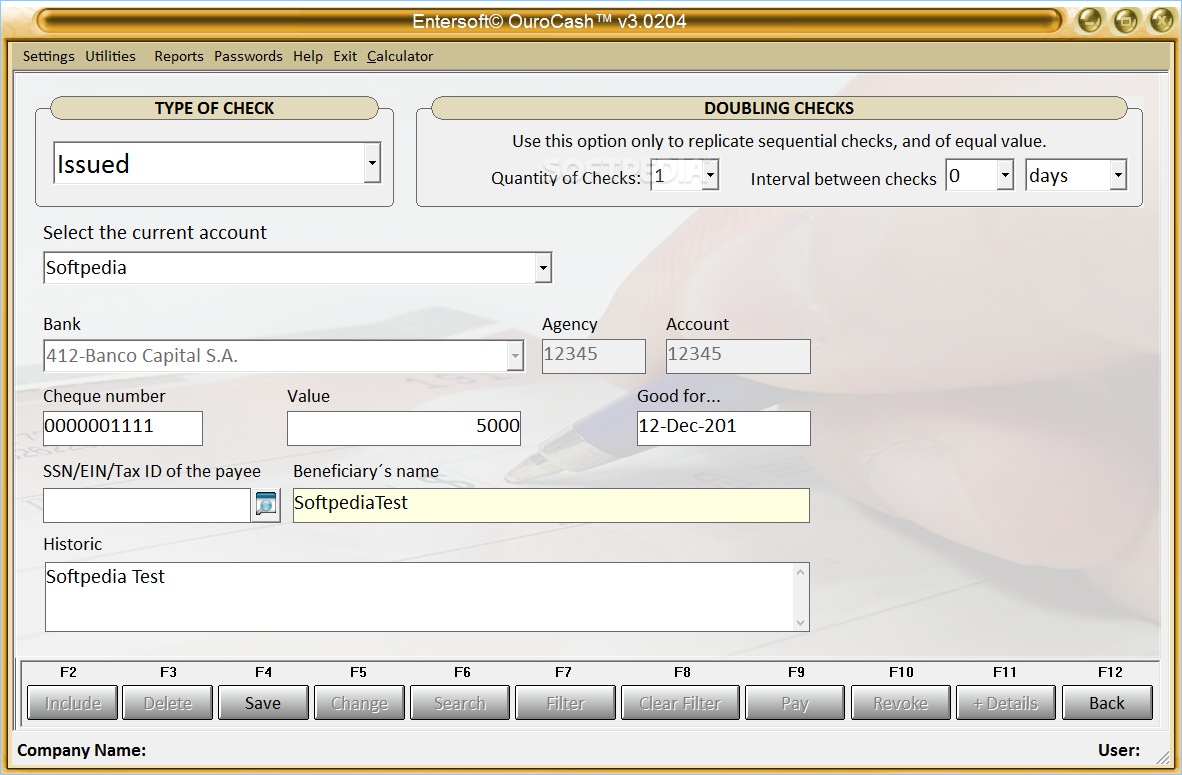This screenshot has height=775, width=1182.
Task: Click the payee lookup search icon
Action: tap(265, 504)
